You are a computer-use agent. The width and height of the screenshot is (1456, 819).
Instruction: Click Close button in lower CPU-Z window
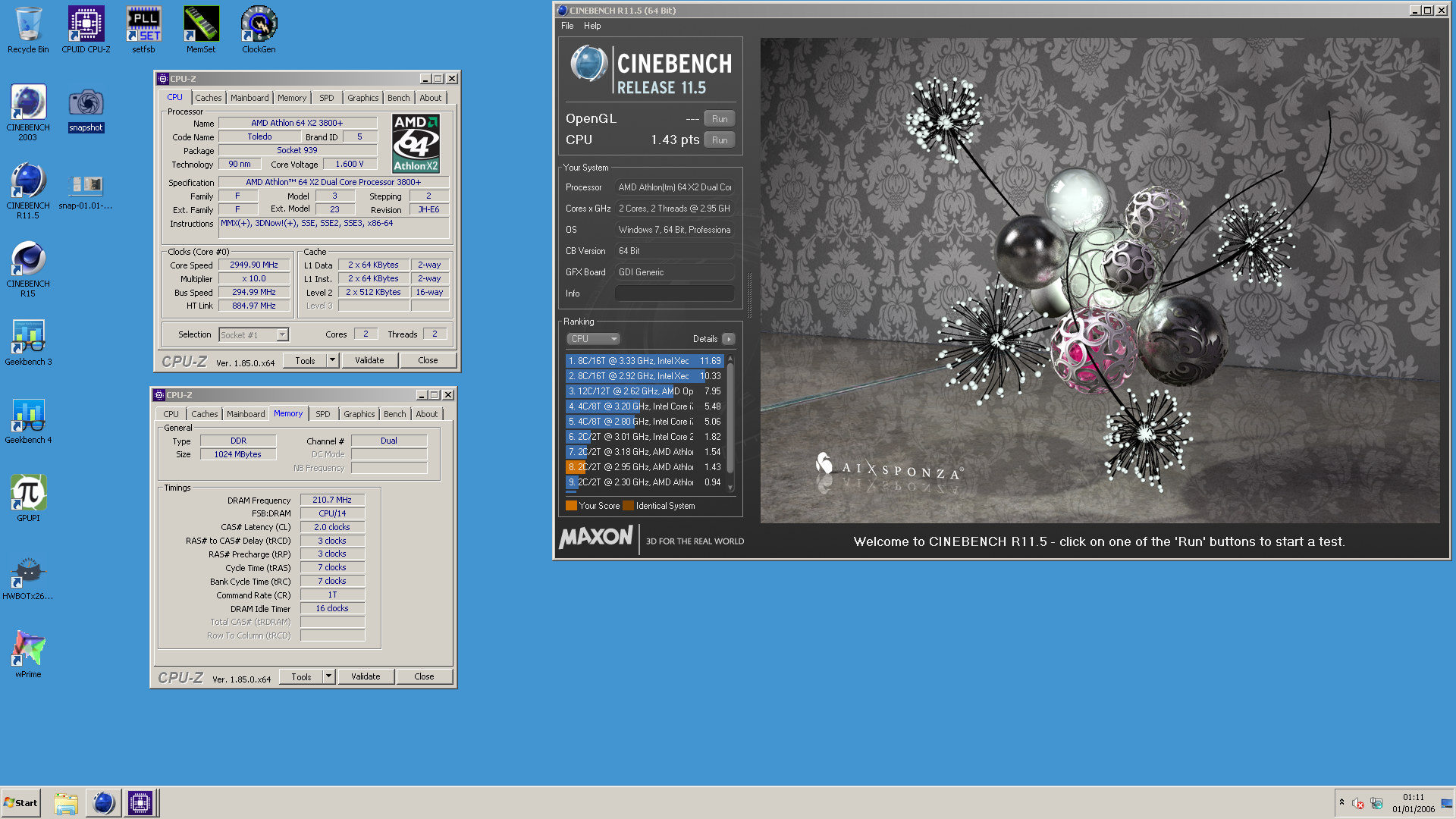point(424,677)
